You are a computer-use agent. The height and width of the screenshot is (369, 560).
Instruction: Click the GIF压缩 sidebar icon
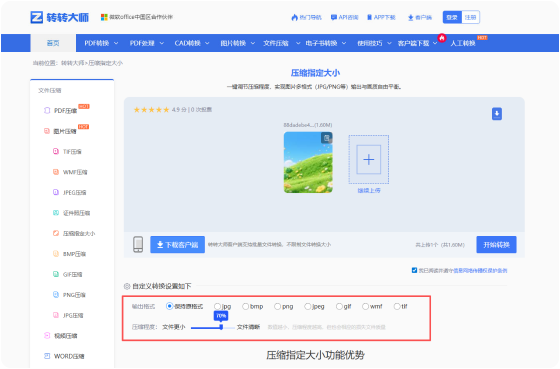(x=56, y=274)
